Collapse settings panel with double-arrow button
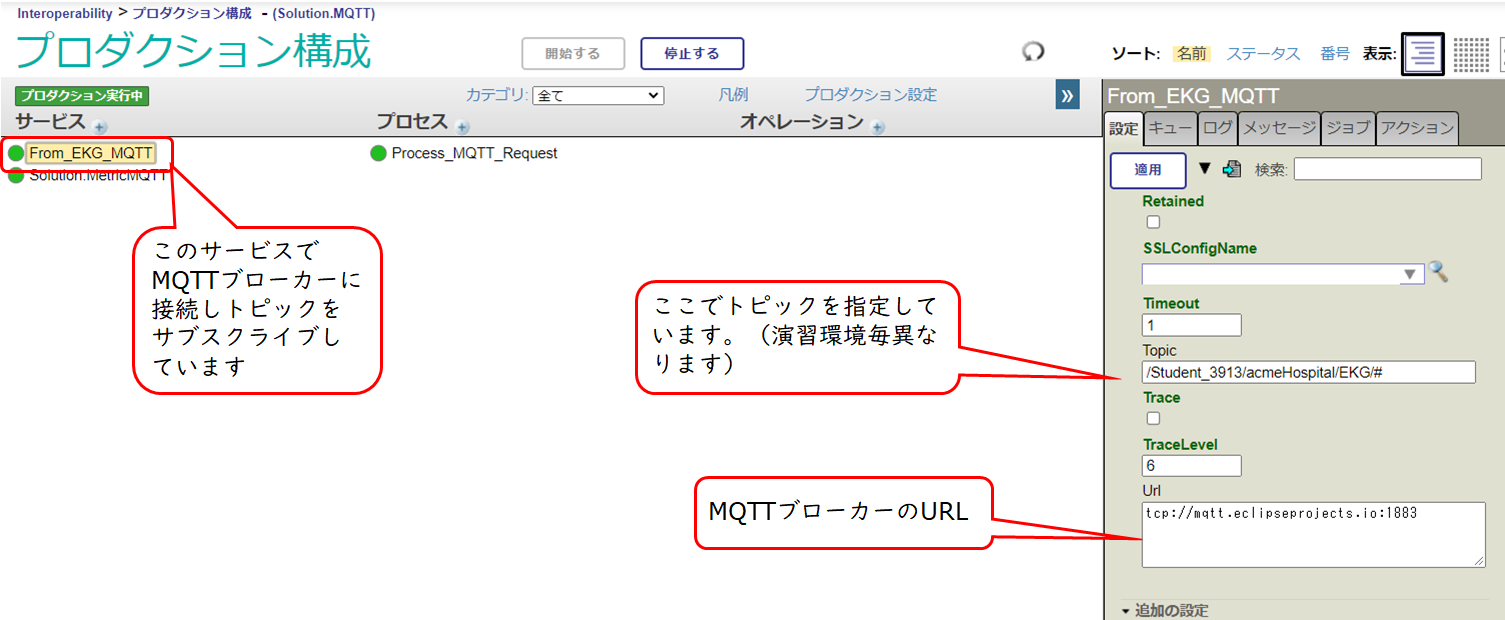1505x620 pixels. 1067,96
